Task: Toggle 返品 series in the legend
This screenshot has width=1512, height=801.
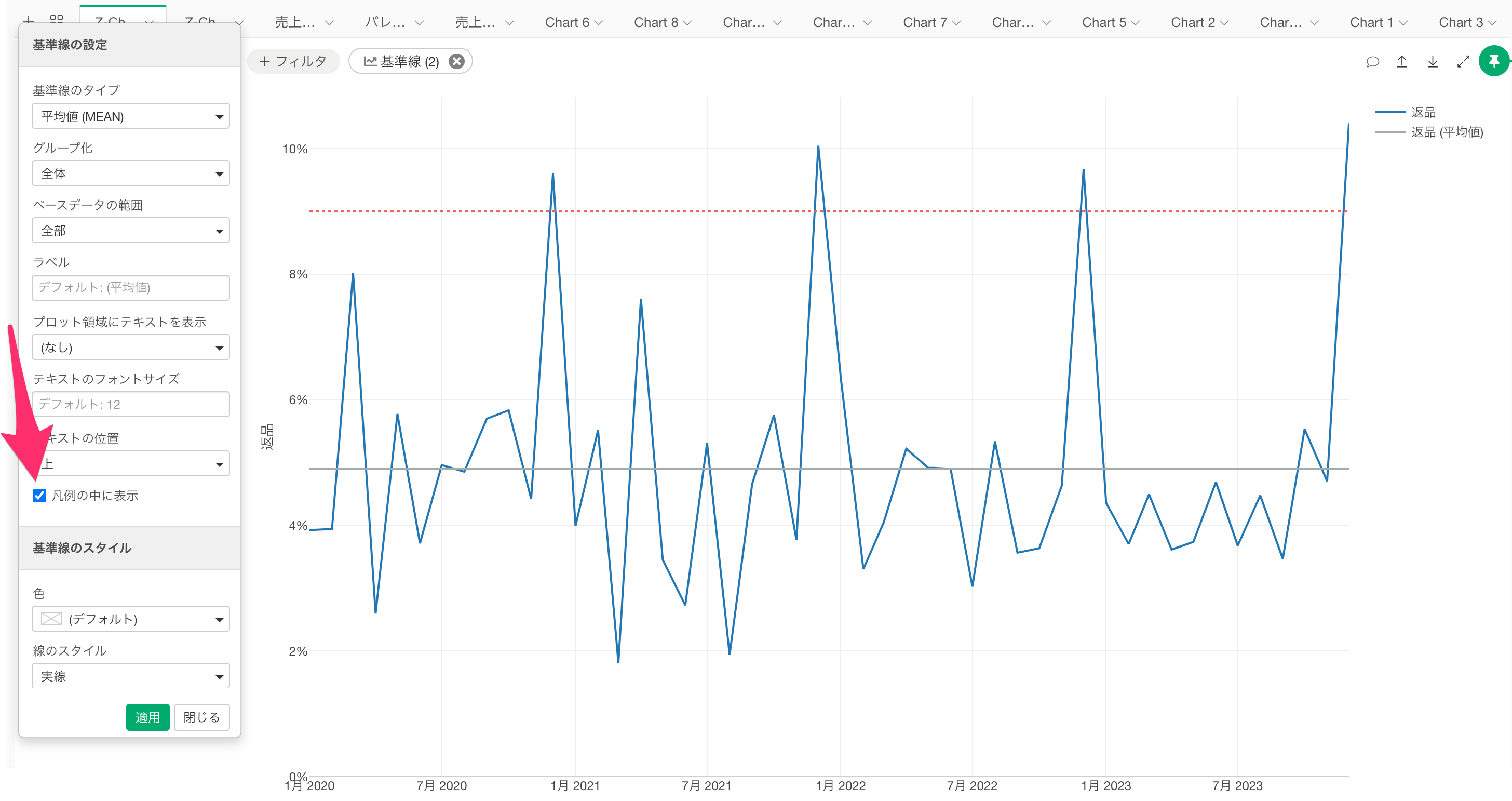Action: click(1422, 112)
